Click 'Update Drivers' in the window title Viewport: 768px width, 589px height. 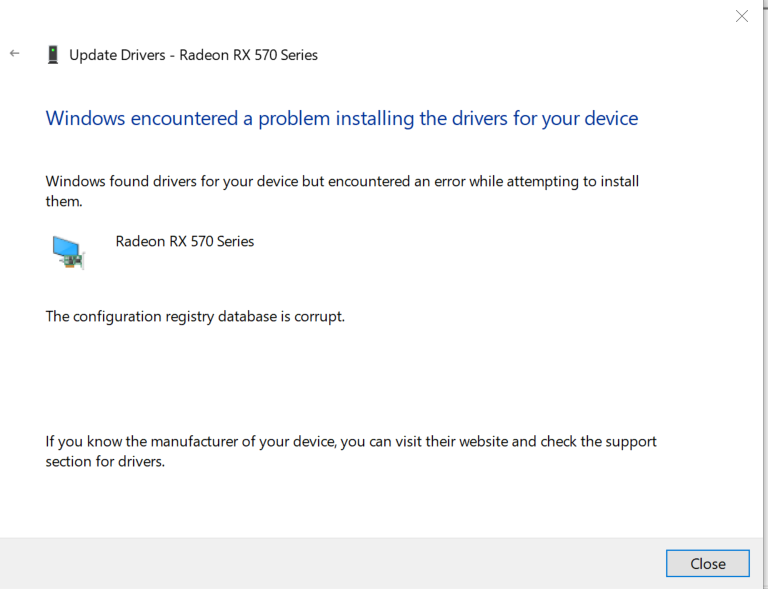tap(117, 55)
